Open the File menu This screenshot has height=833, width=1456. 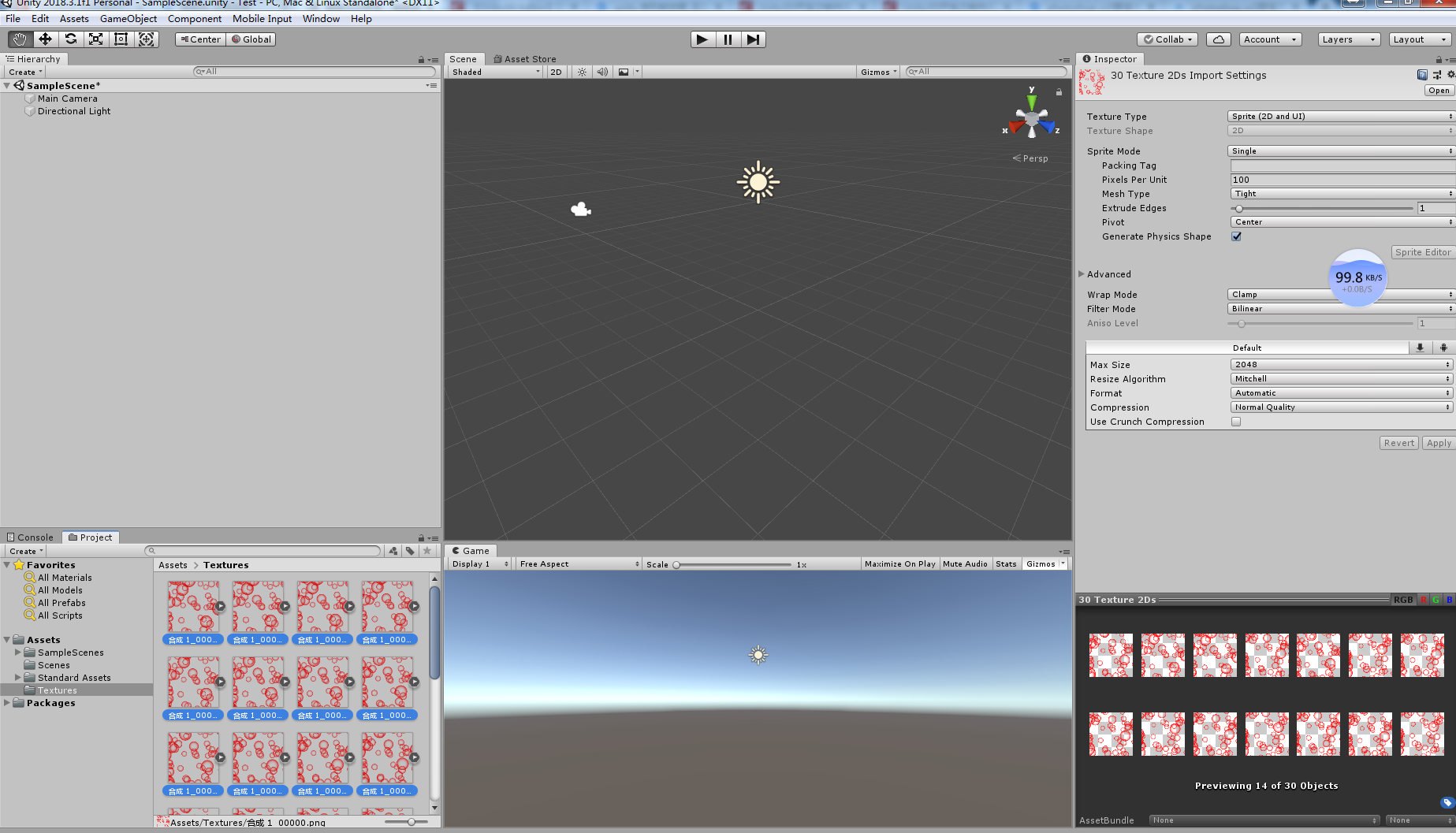tap(13, 19)
